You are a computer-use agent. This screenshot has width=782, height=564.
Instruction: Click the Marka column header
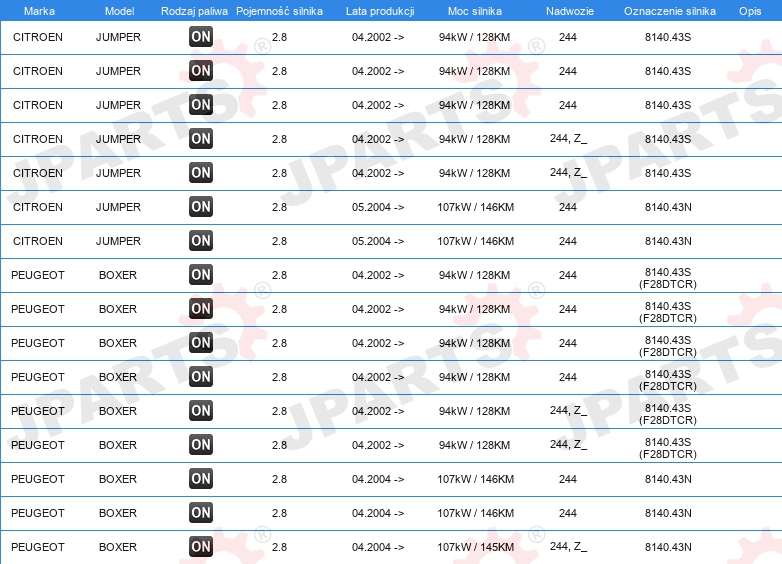[39, 11]
